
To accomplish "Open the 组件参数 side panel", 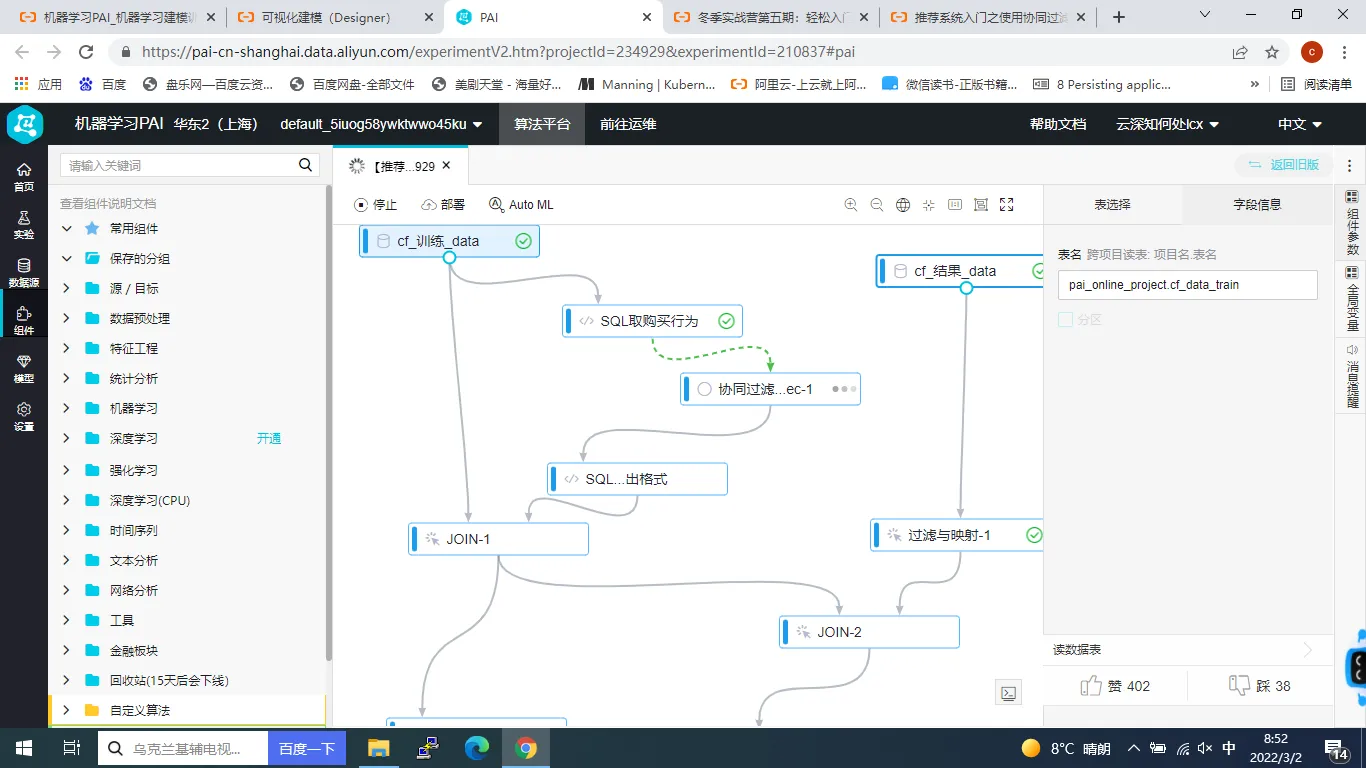I will tap(1352, 222).
